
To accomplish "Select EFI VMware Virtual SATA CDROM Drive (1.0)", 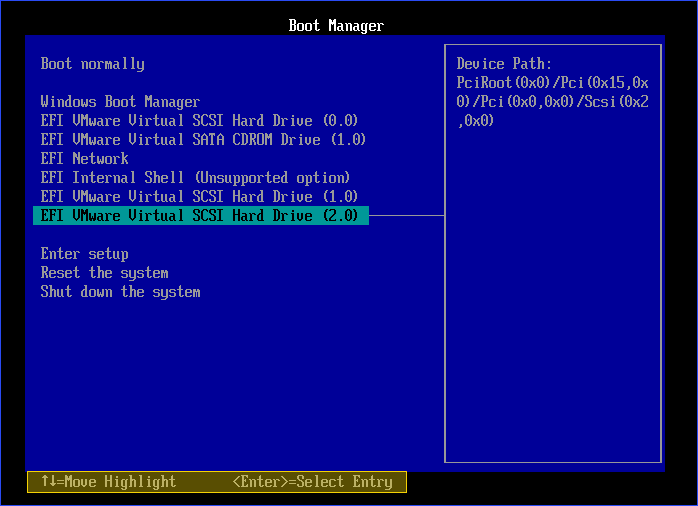I will pyautogui.click(x=203, y=140).
